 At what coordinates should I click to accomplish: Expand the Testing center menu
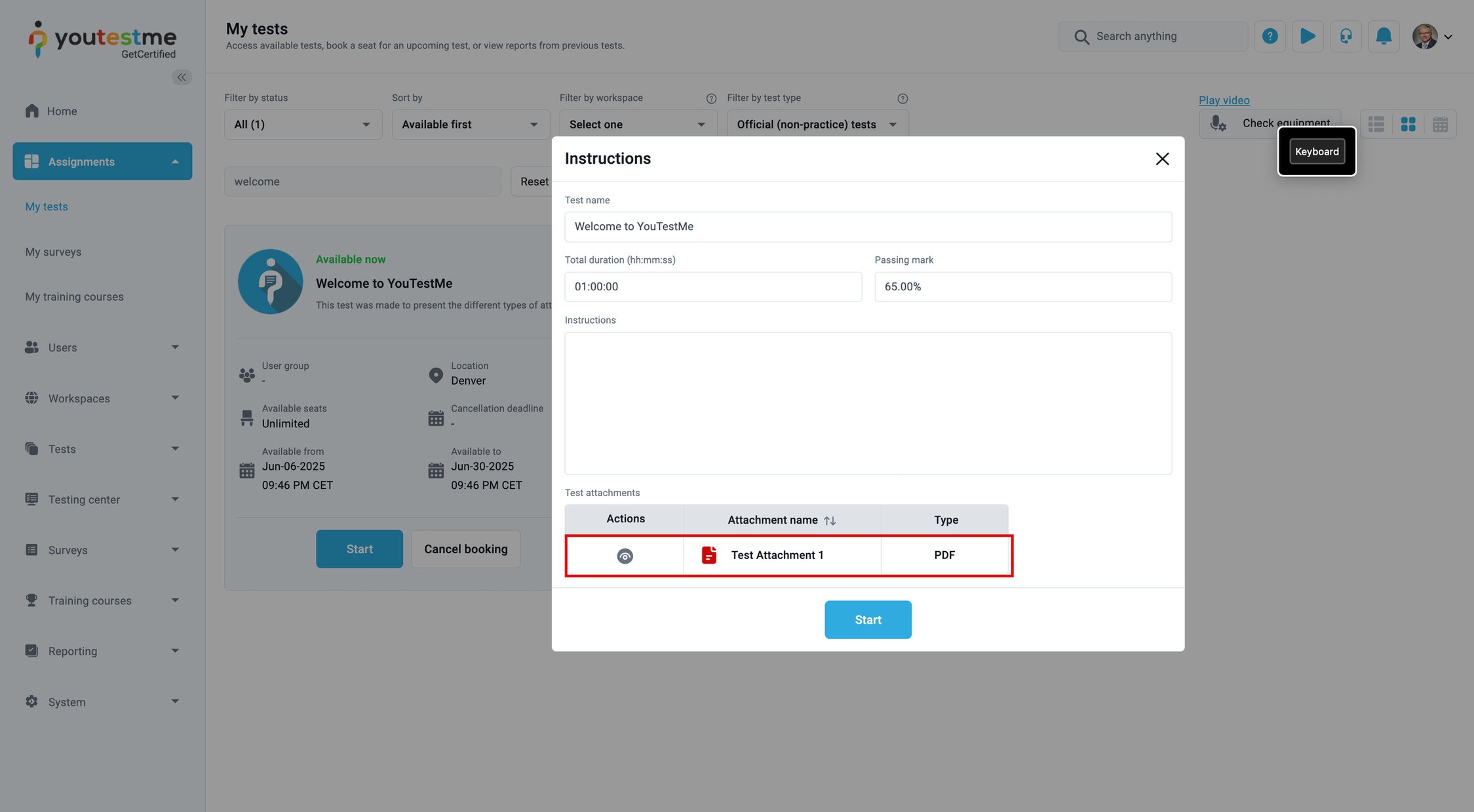pyautogui.click(x=102, y=499)
